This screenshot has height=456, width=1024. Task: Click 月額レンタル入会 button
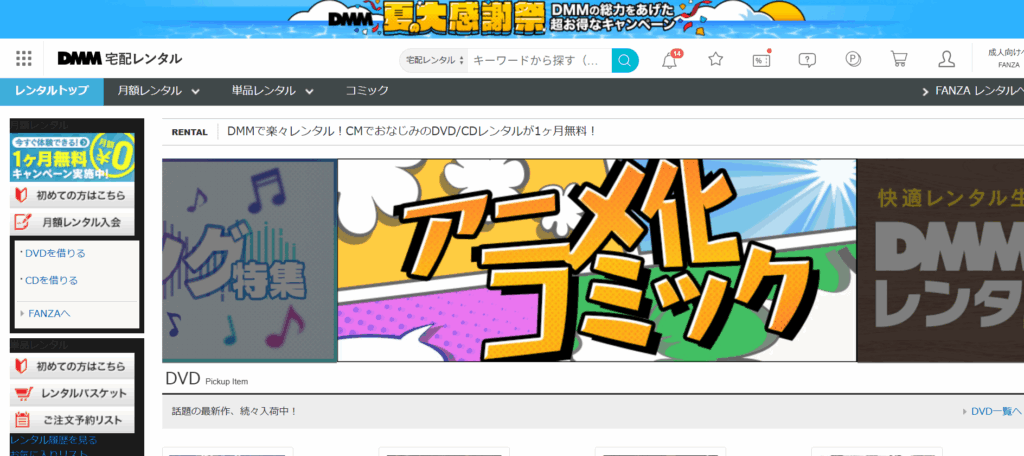[x=72, y=222]
